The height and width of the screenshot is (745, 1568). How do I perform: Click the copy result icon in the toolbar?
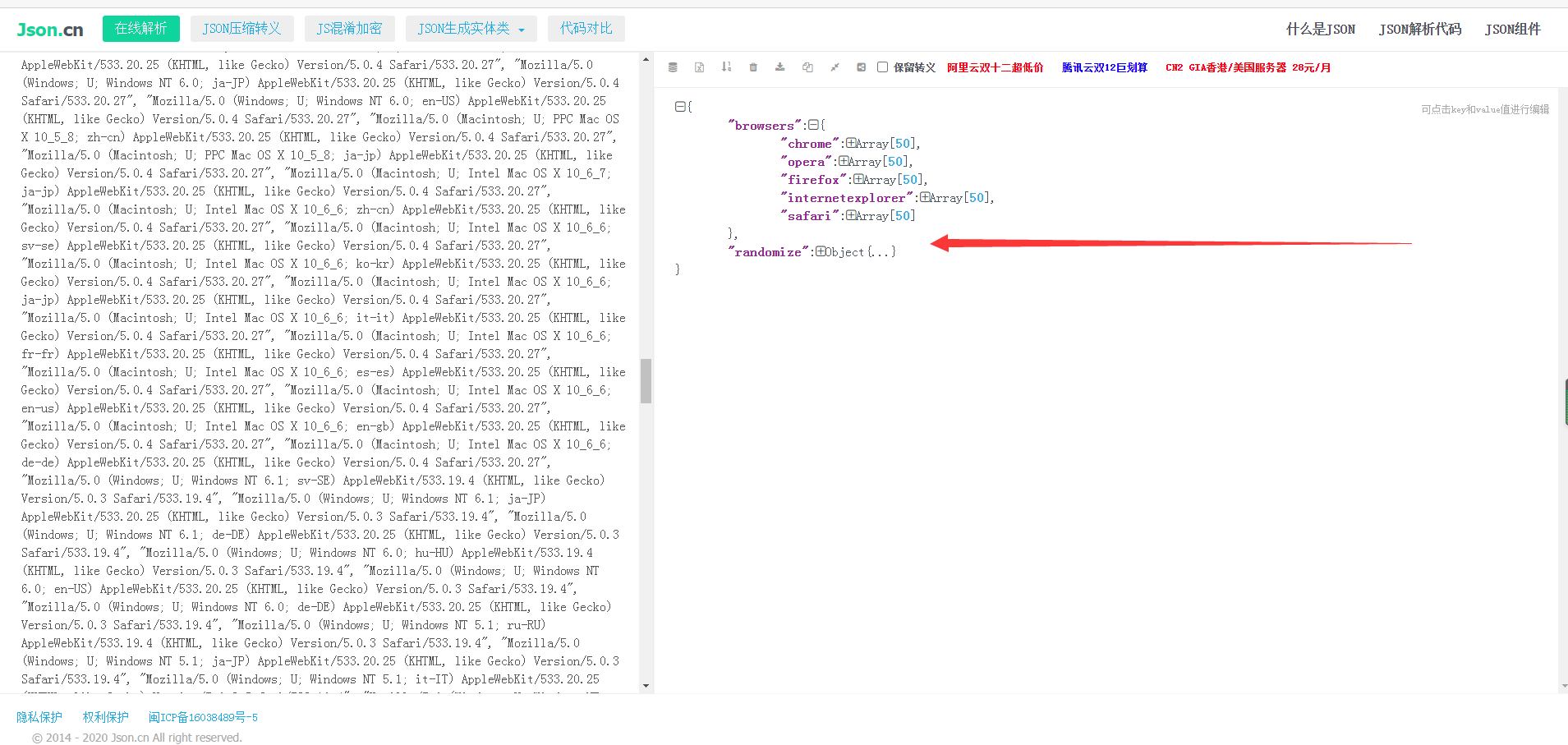tap(807, 67)
